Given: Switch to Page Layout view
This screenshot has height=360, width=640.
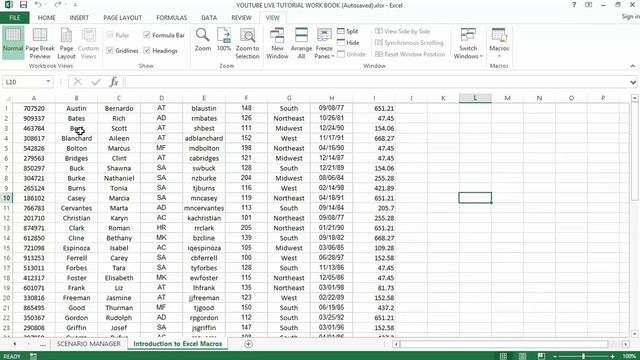Looking at the screenshot, I should coord(66,43).
